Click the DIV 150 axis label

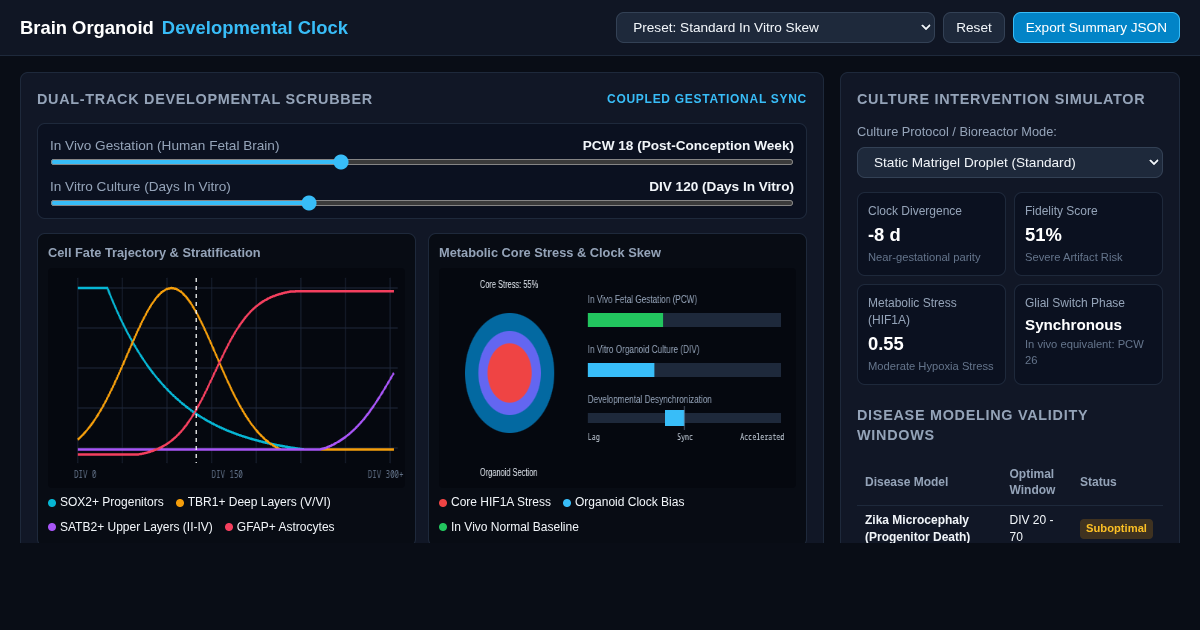click(x=227, y=475)
